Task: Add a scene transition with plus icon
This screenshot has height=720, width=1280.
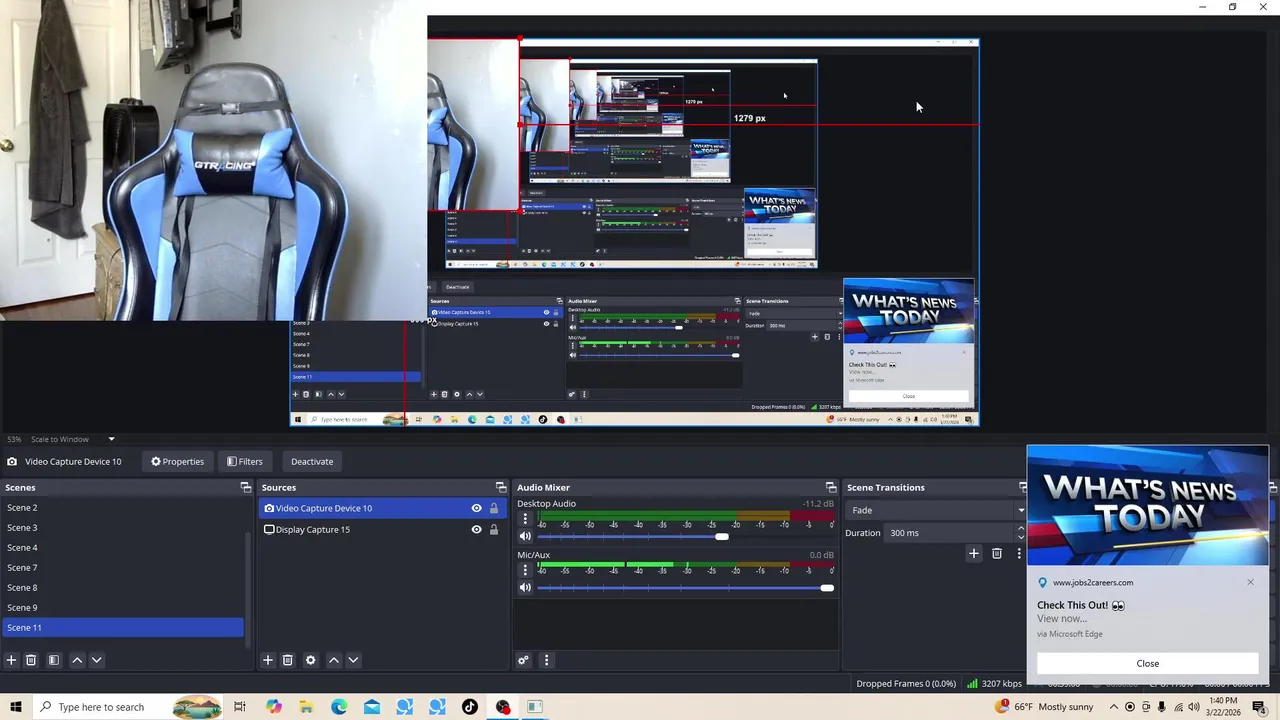Action: click(974, 553)
